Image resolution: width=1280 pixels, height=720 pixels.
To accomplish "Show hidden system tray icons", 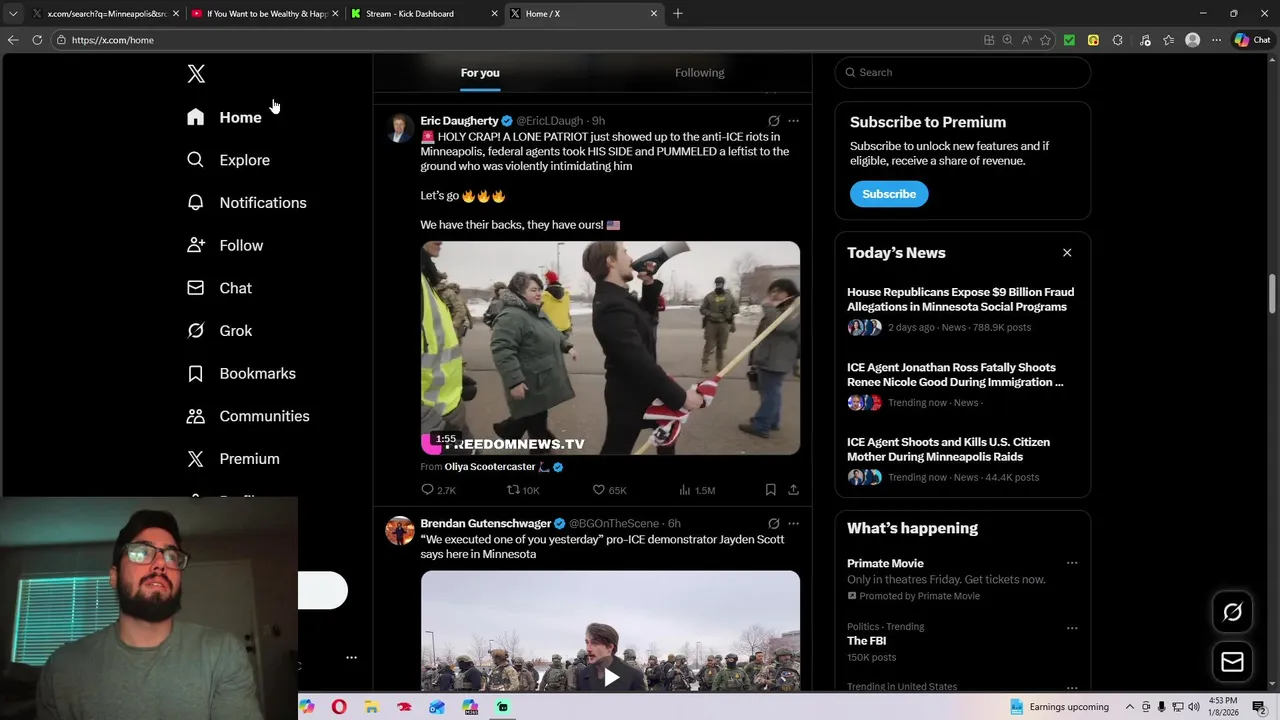I will (x=1131, y=707).
